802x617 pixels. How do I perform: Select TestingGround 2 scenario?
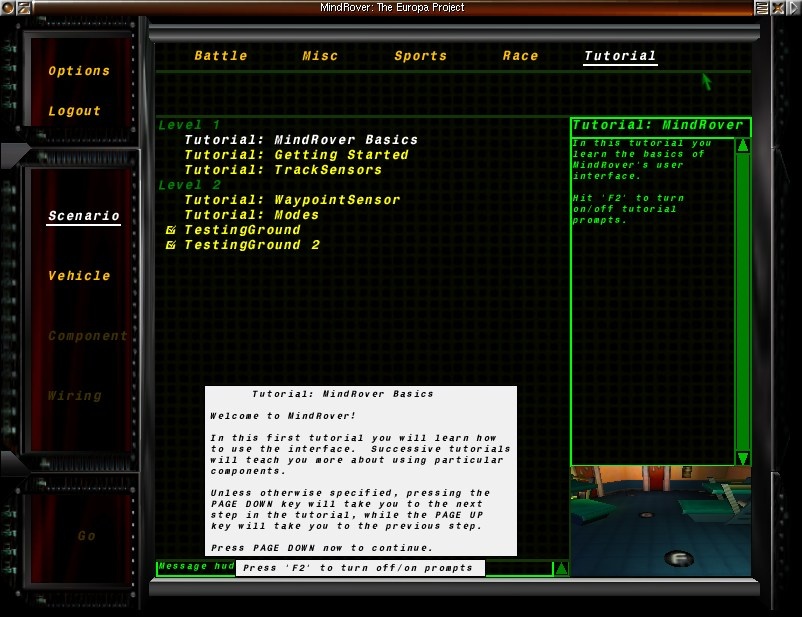point(252,245)
